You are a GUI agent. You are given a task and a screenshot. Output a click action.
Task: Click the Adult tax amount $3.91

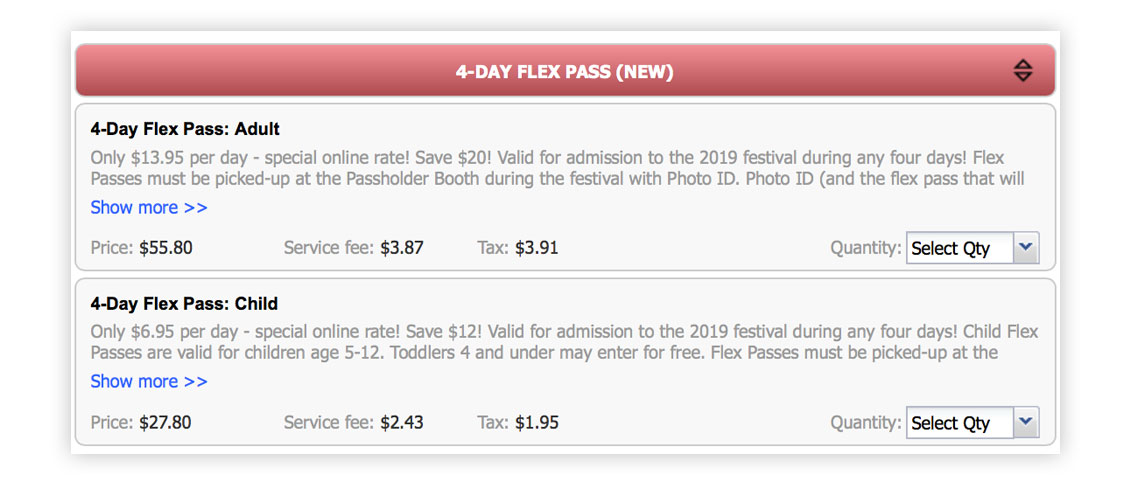click(537, 248)
